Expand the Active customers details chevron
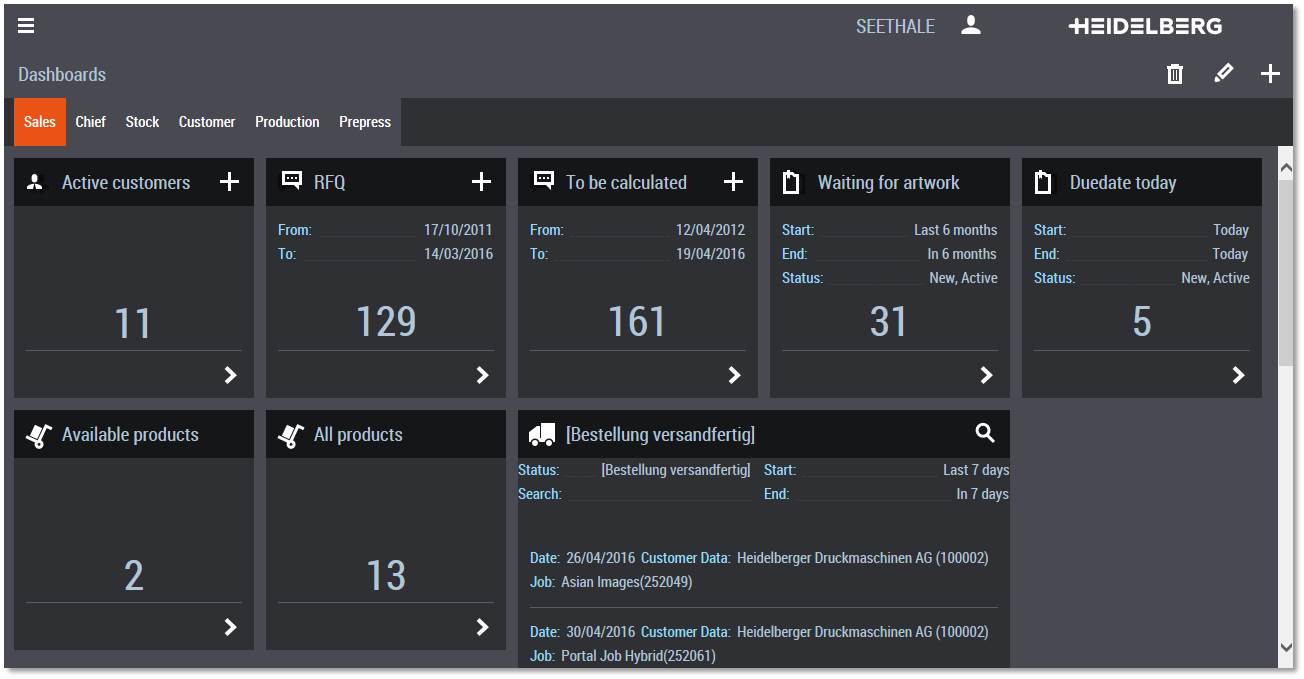1304x679 pixels. (x=230, y=376)
